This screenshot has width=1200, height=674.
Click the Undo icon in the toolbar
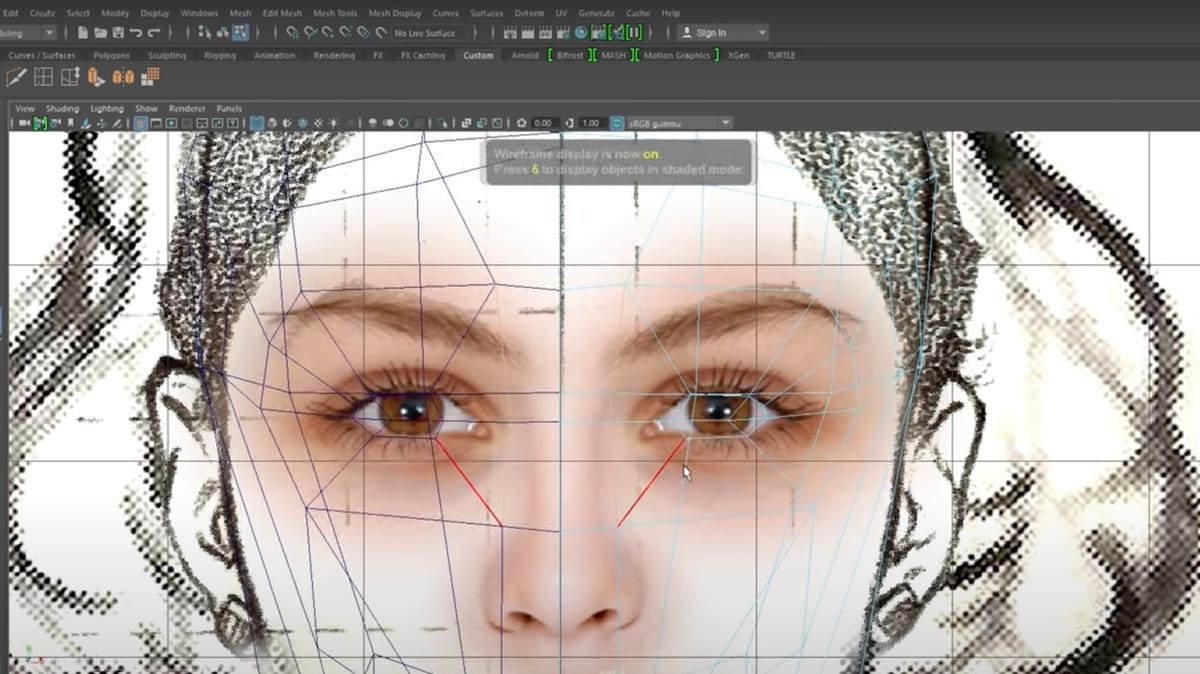click(137, 32)
